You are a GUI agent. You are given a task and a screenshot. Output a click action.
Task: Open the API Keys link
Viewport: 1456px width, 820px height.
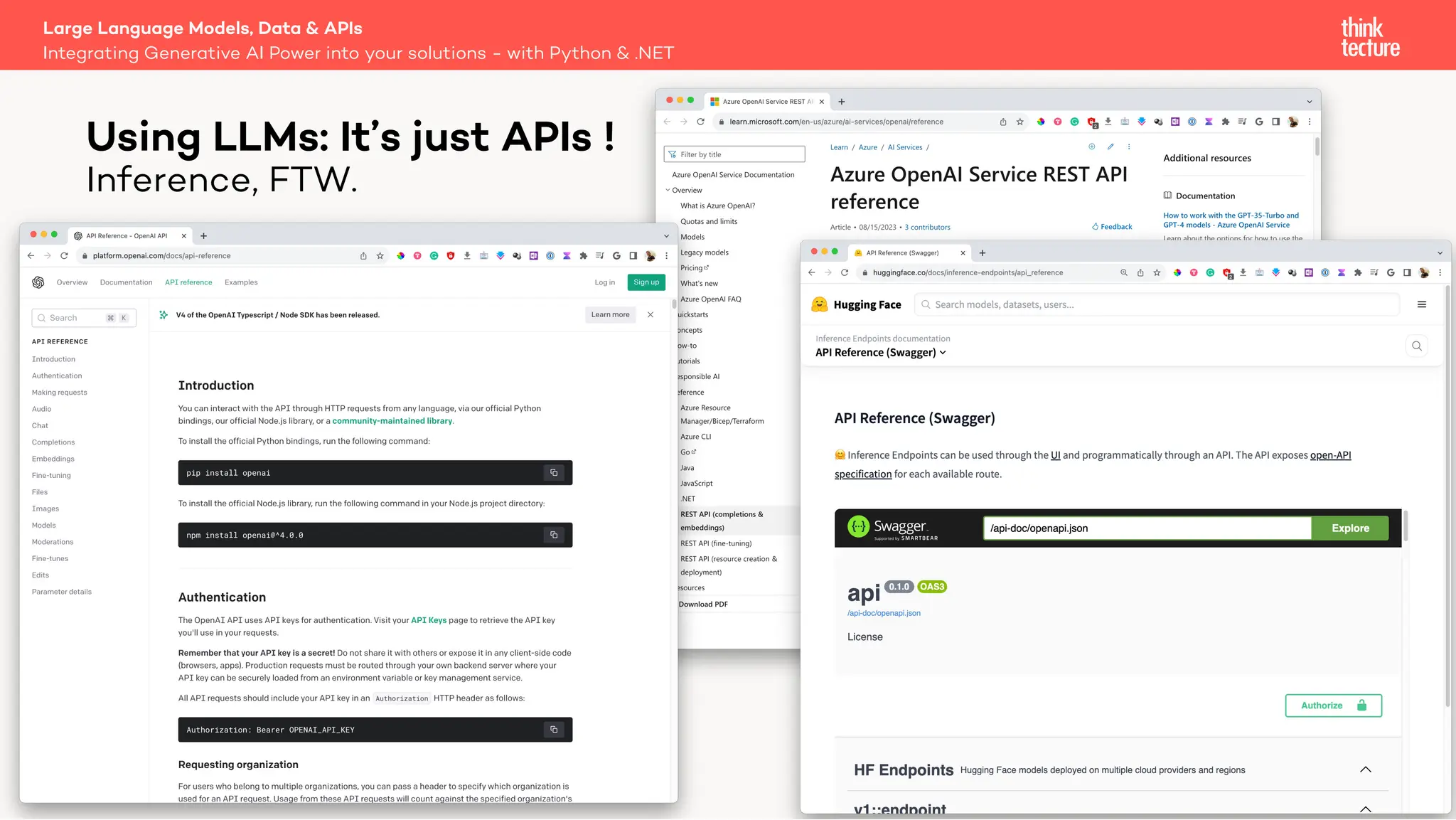coord(429,620)
